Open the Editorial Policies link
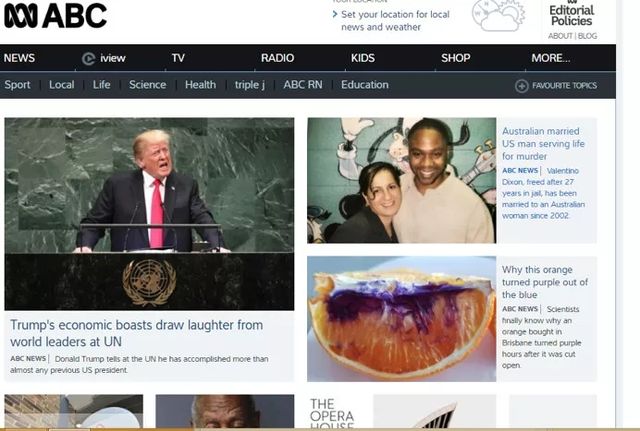This screenshot has width=640, height=431. click(x=571, y=15)
